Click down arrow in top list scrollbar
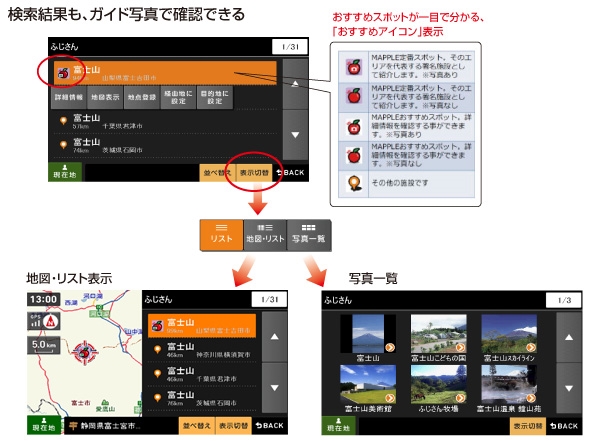This screenshot has width=590, height=441. tap(295, 135)
